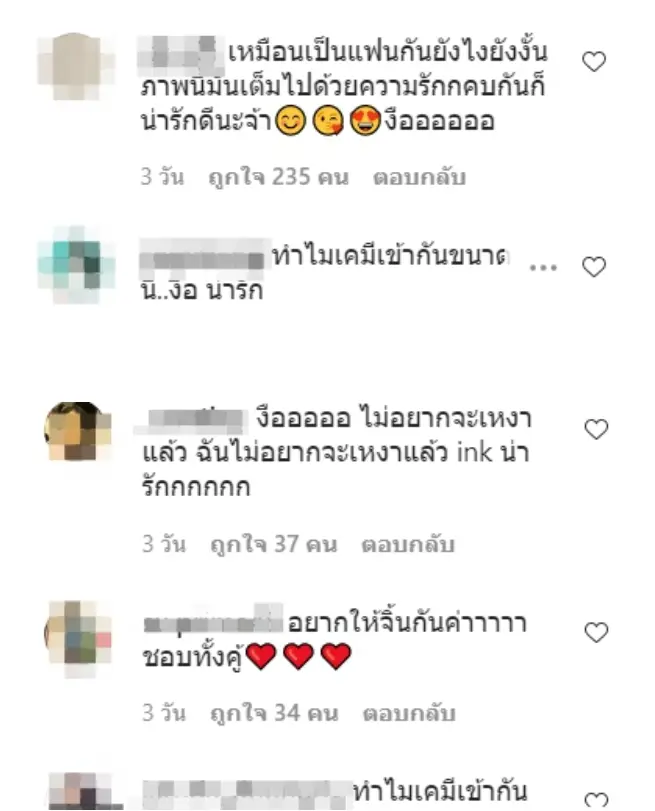Open first commenter's beige profile picture
655x811 pixels.
76,66
